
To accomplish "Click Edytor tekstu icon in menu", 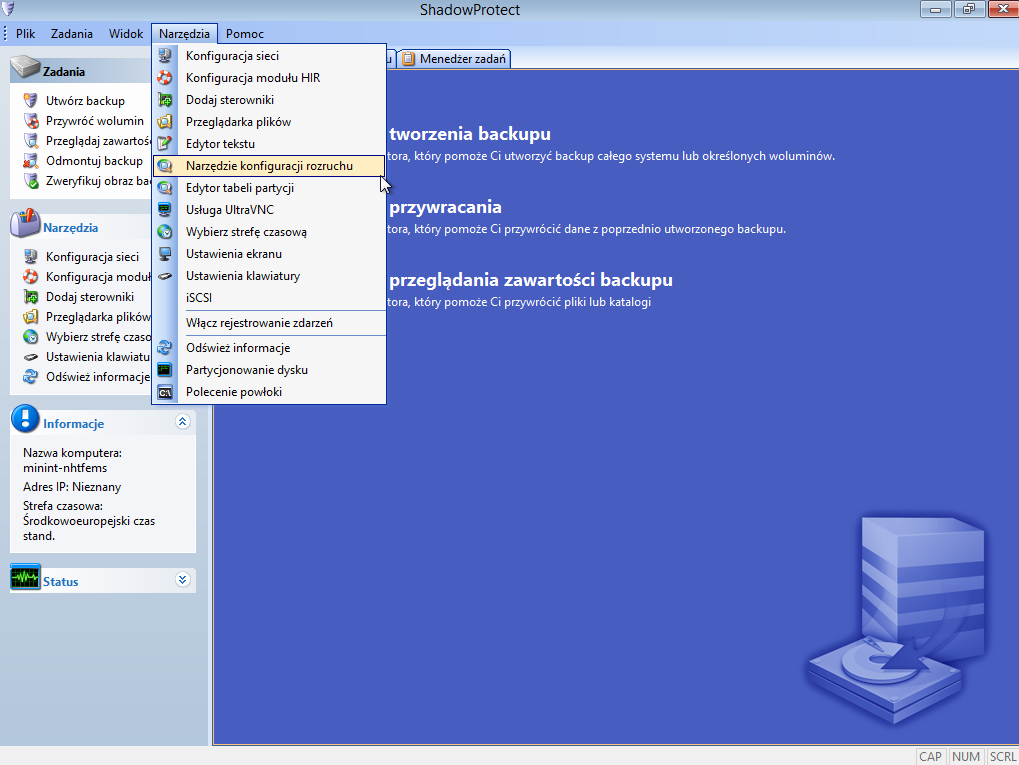I will (165, 144).
